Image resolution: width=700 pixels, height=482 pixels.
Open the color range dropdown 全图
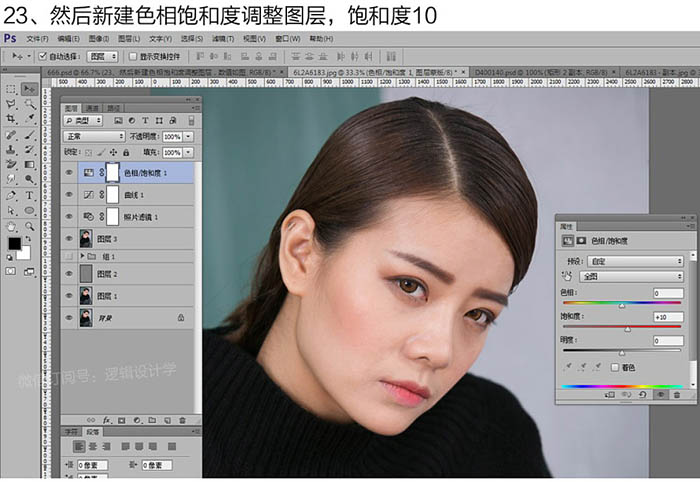point(631,276)
